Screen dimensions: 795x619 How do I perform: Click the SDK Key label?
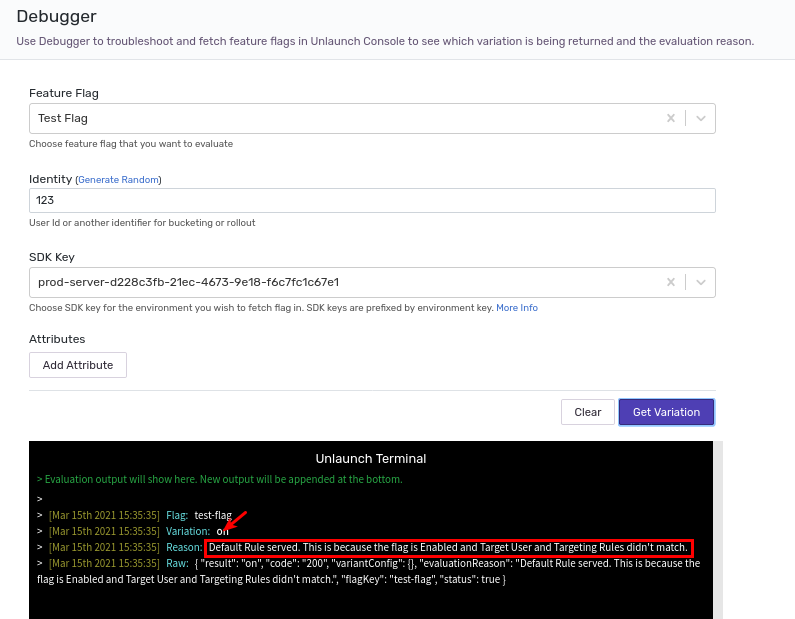pos(52,257)
